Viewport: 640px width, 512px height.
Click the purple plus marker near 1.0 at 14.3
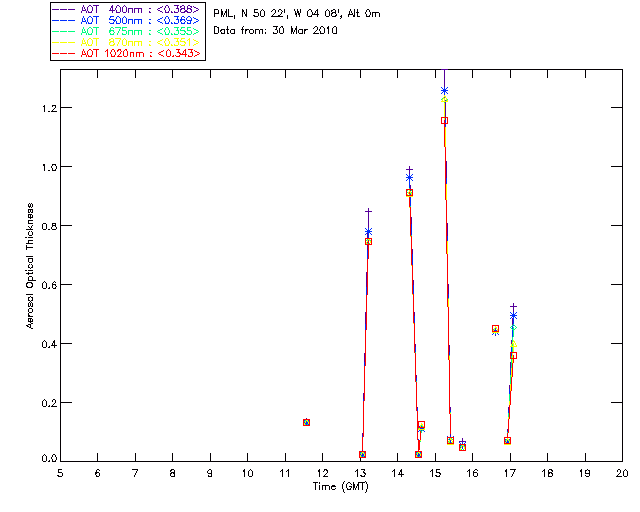[x=409, y=169]
